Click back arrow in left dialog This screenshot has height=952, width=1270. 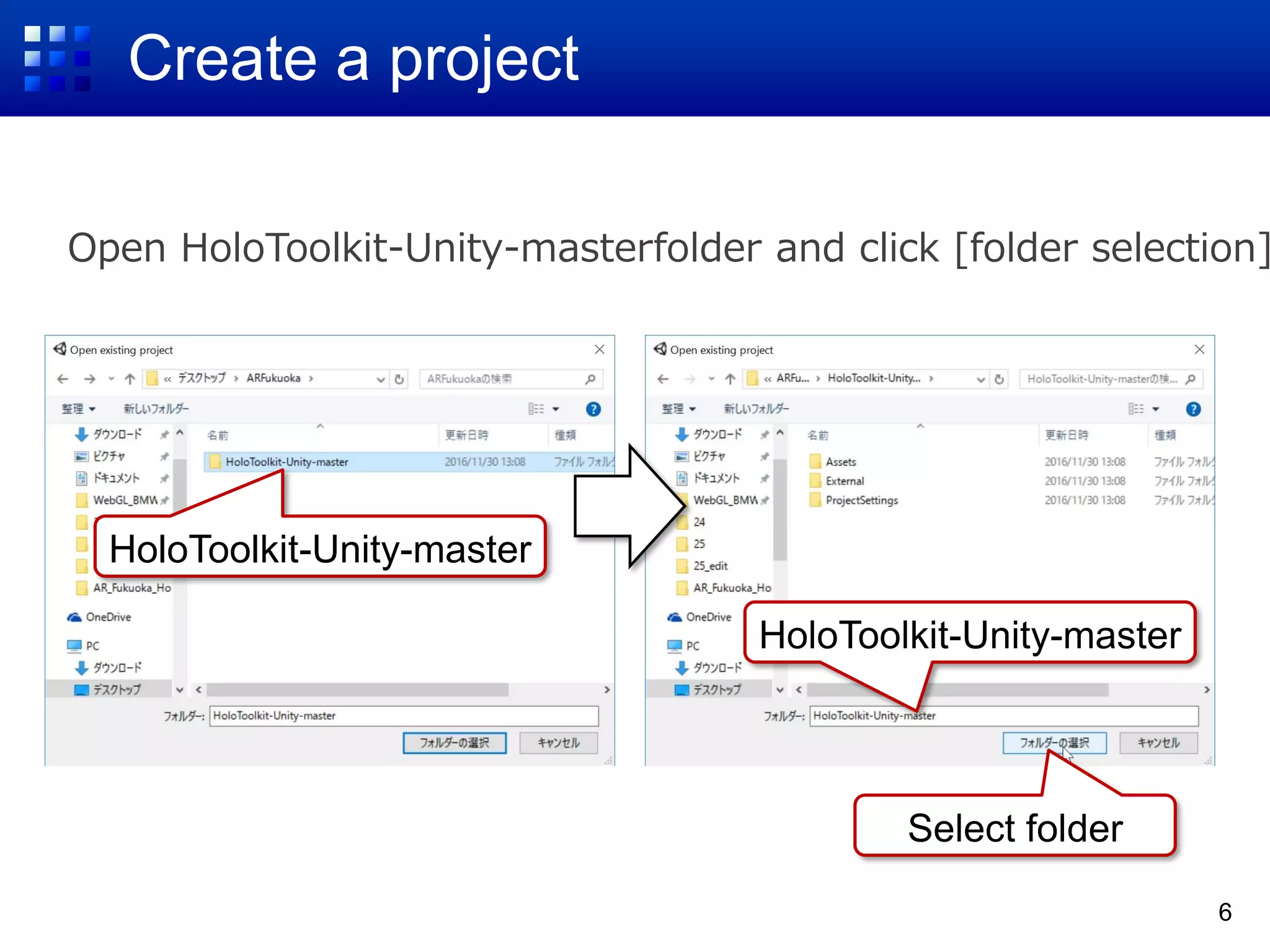point(63,379)
